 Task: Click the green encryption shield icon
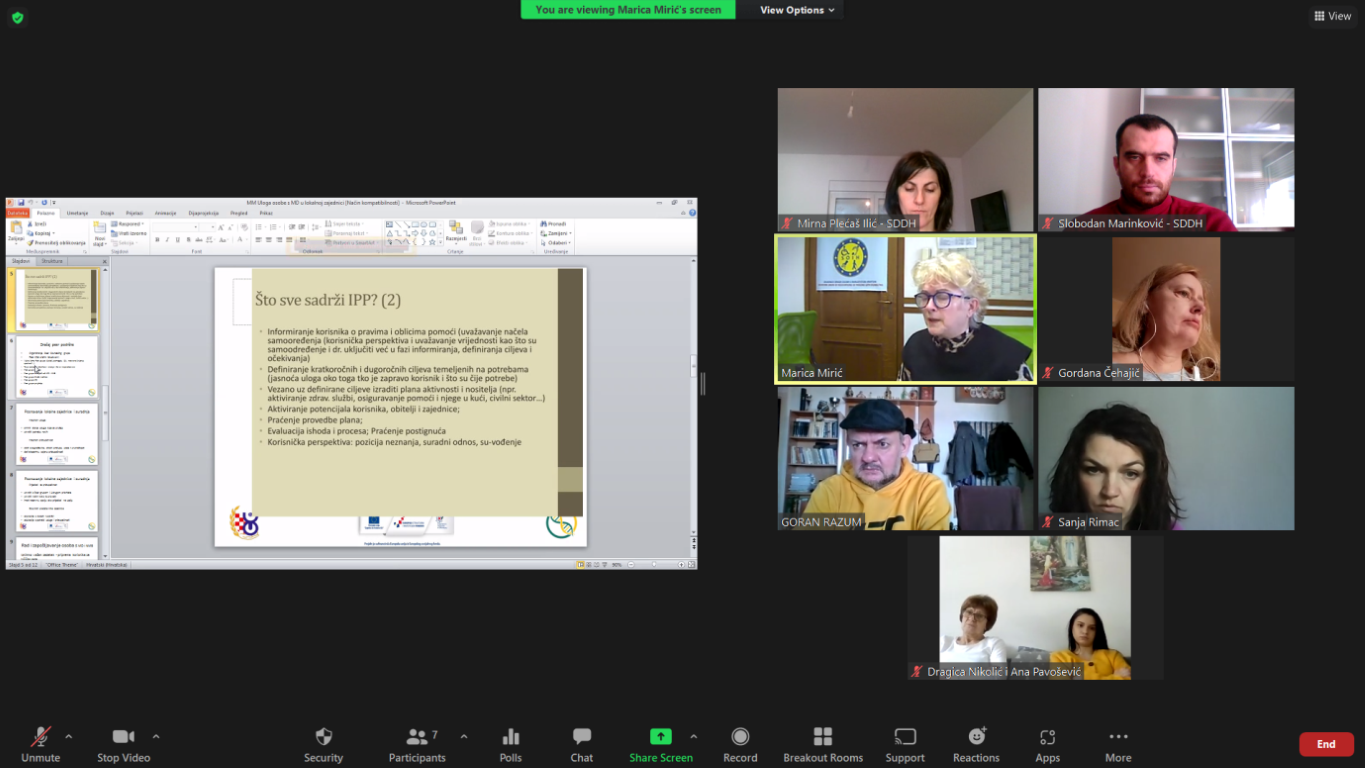pos(17,17)
